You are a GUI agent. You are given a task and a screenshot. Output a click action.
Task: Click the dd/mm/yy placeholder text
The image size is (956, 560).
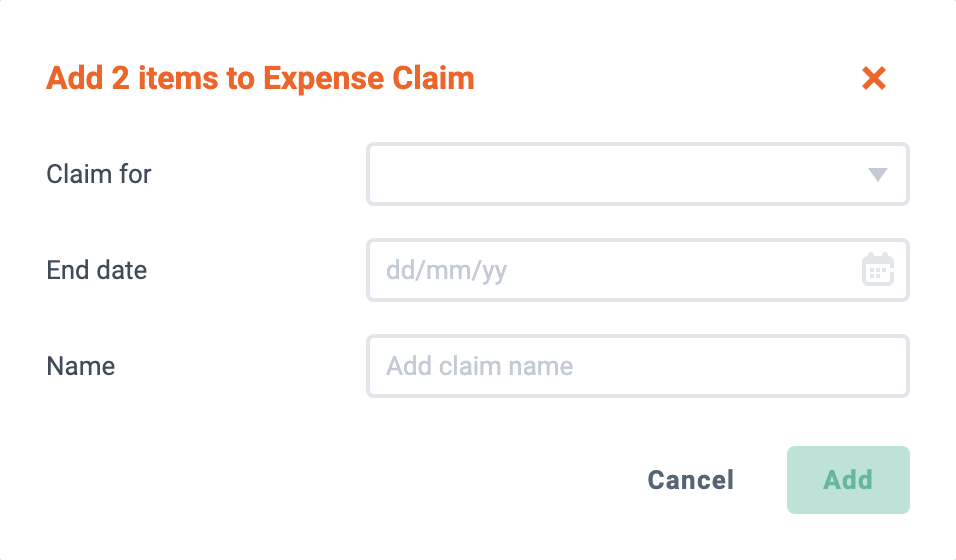click(446, 270)
